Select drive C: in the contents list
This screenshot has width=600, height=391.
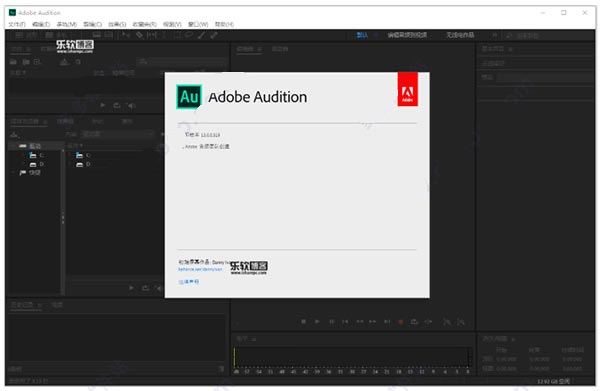pos(83,155)
